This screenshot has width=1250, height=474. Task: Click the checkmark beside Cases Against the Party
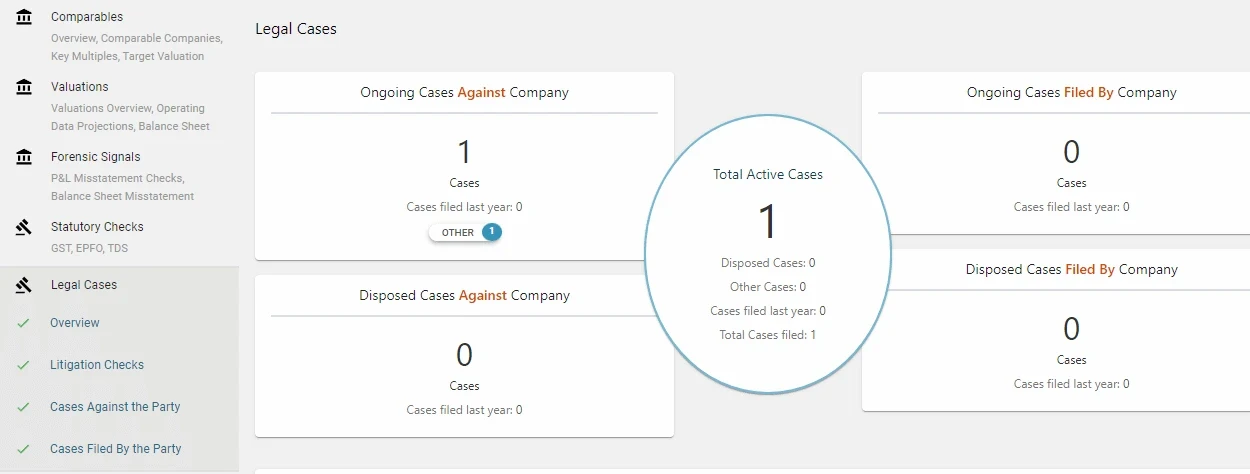pyautogui.click(x=24, y=407)
